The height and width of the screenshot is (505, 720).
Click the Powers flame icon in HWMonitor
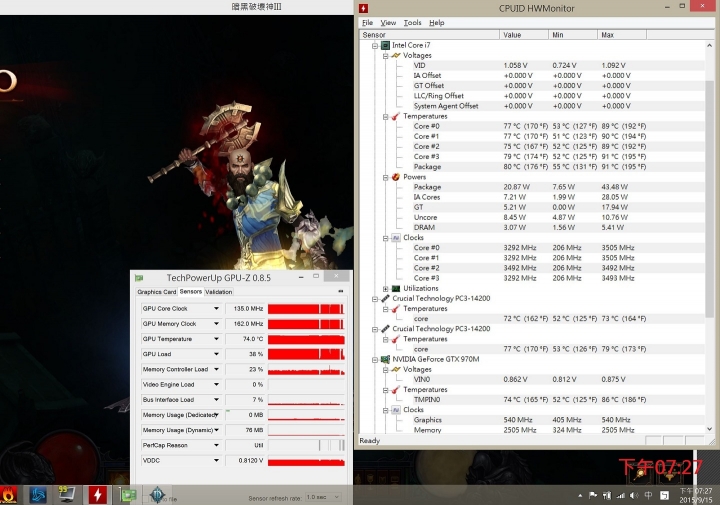point(396,177)
